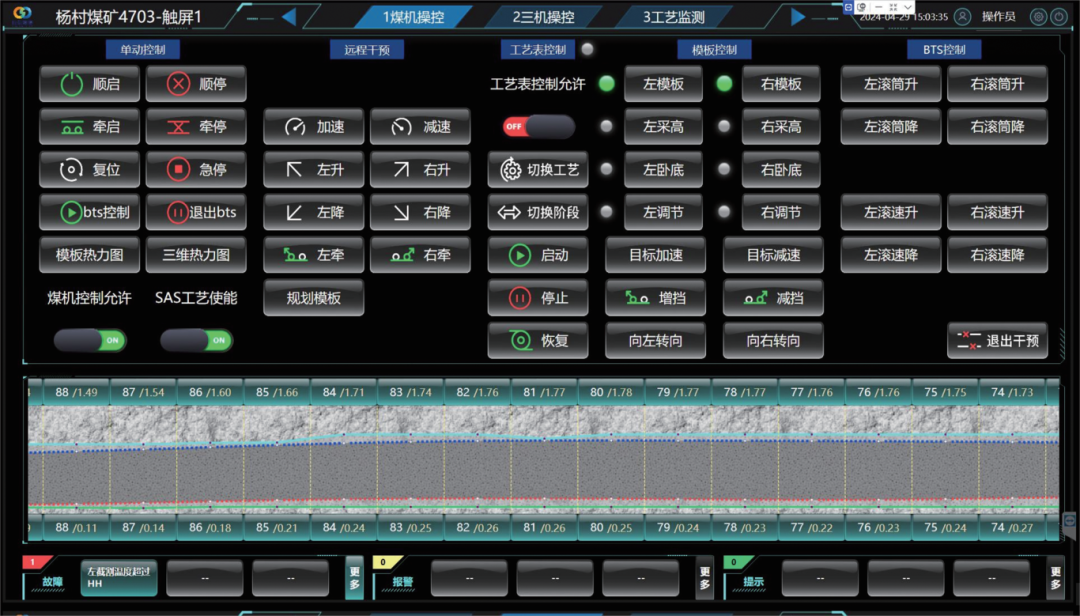Viewport: 1080px width, 616px height.
Task: Open 模板热力图 view
Action: [90, 255]
